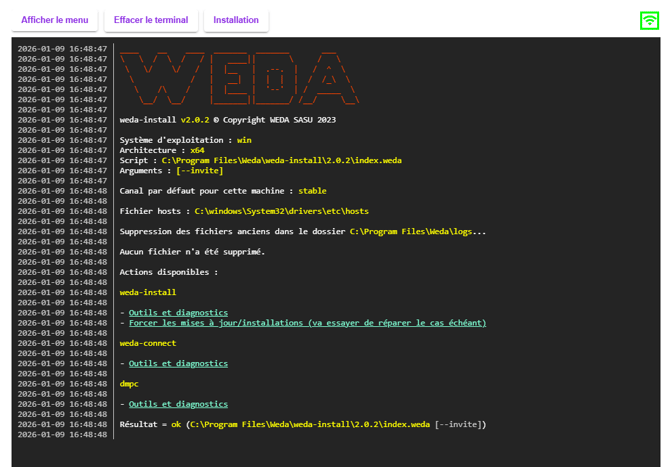The height and width of the screenshot is (467, 670).
Task: Click the x64 Architecture value
Action: (x=197, y=150)
